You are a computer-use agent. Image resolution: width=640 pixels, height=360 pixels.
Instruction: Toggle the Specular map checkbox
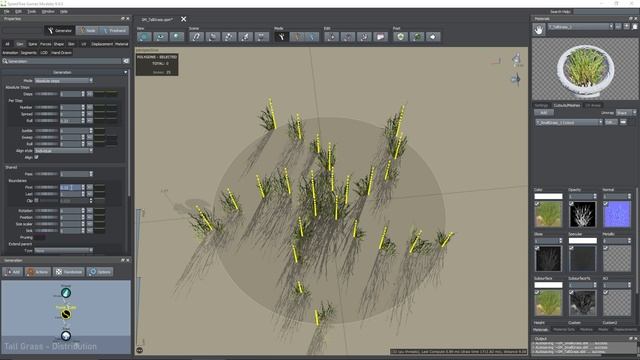pos(571,248)
